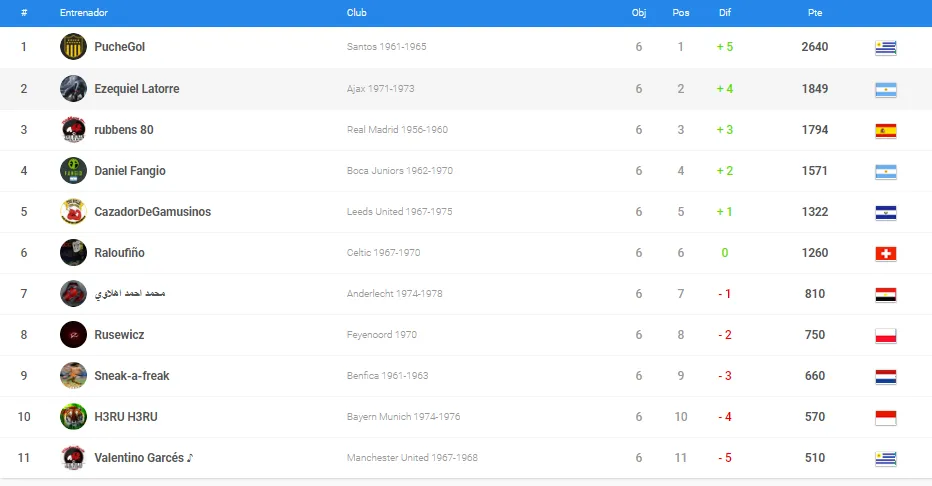Click the Egypt flag in row seven
This screenshot has width=932, height=486.
point(886,295)
